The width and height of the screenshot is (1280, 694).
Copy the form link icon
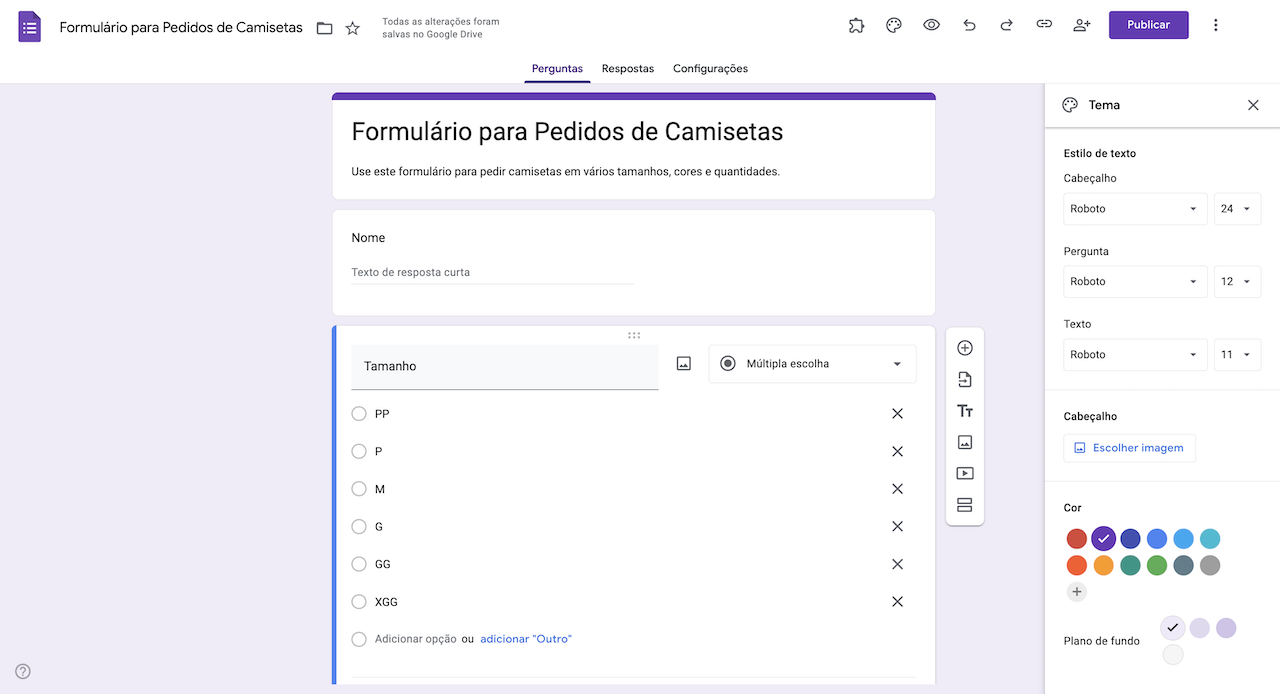point(1044,24)
